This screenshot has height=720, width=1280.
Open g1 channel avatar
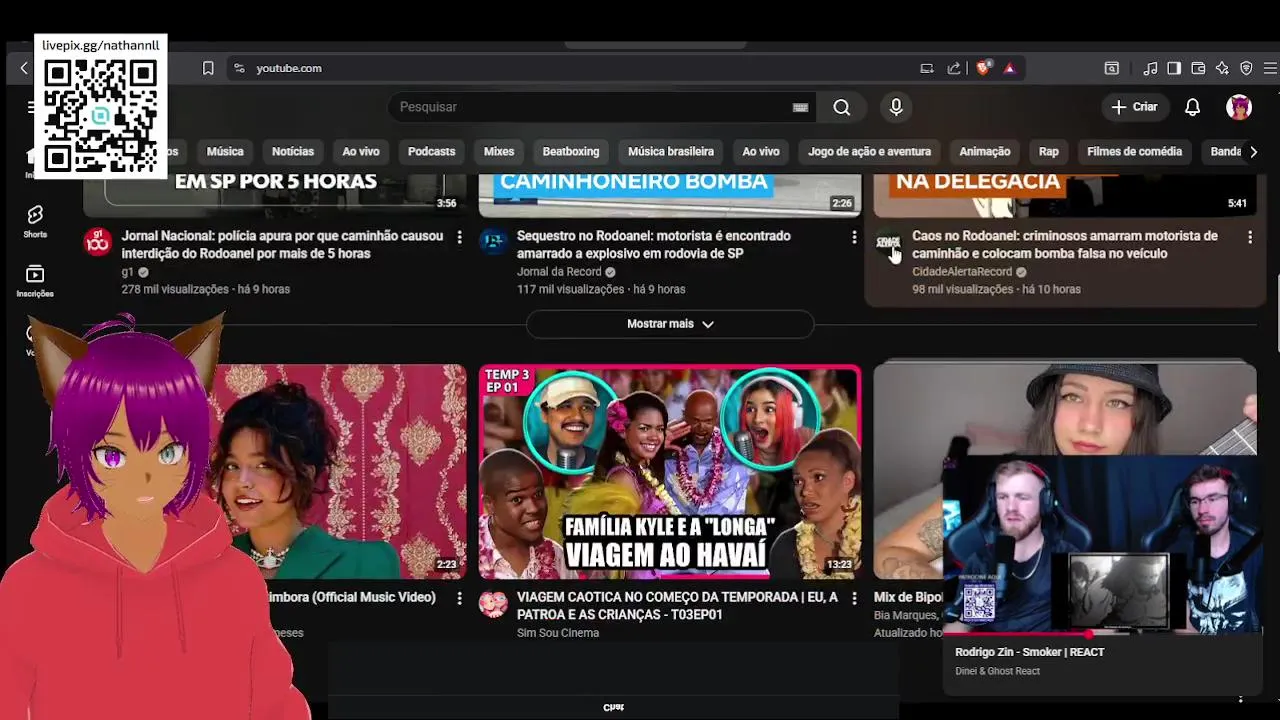point(97,241)
